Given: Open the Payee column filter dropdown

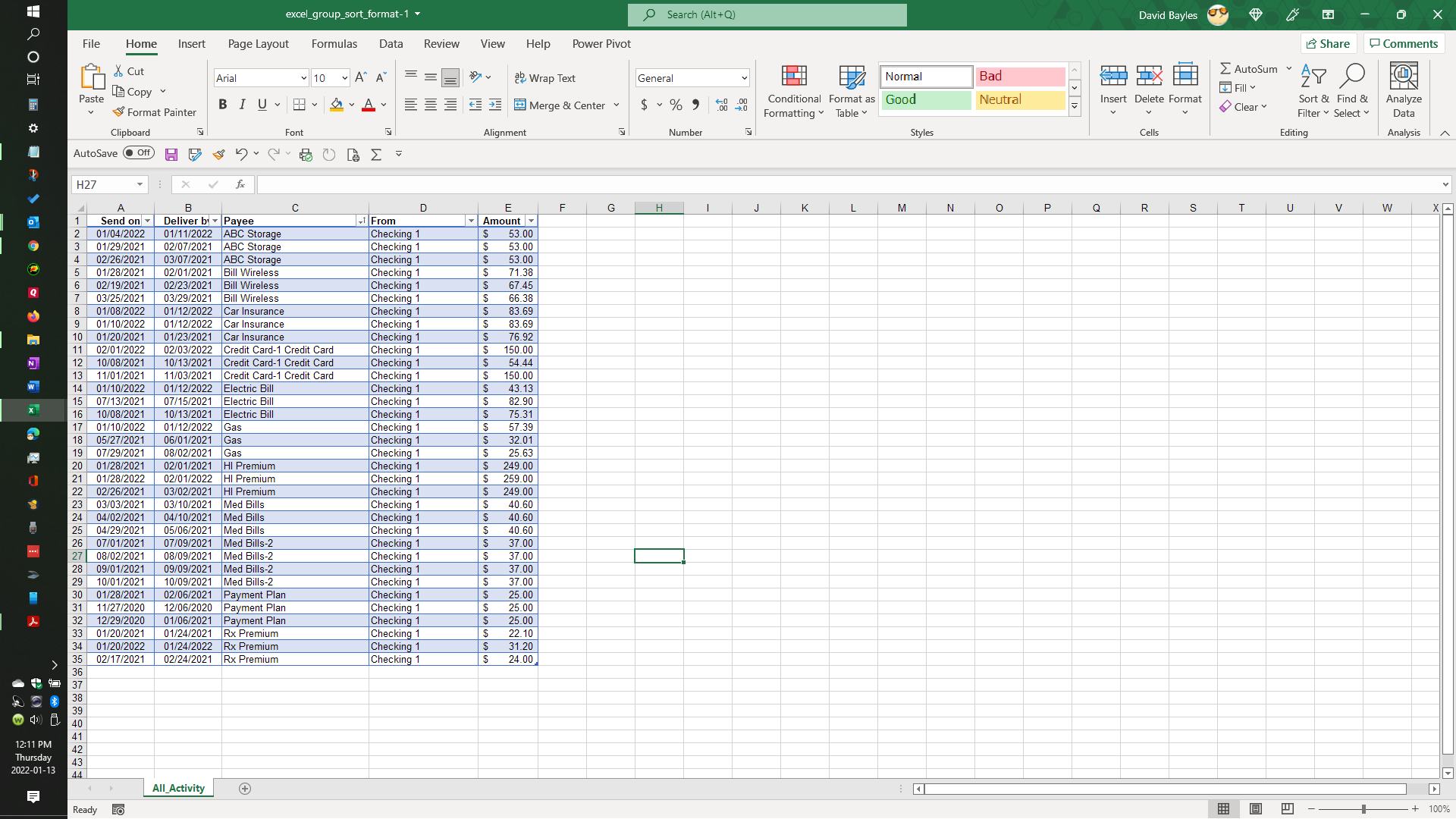Looking at the screenshot, I should tap(361, 221).
